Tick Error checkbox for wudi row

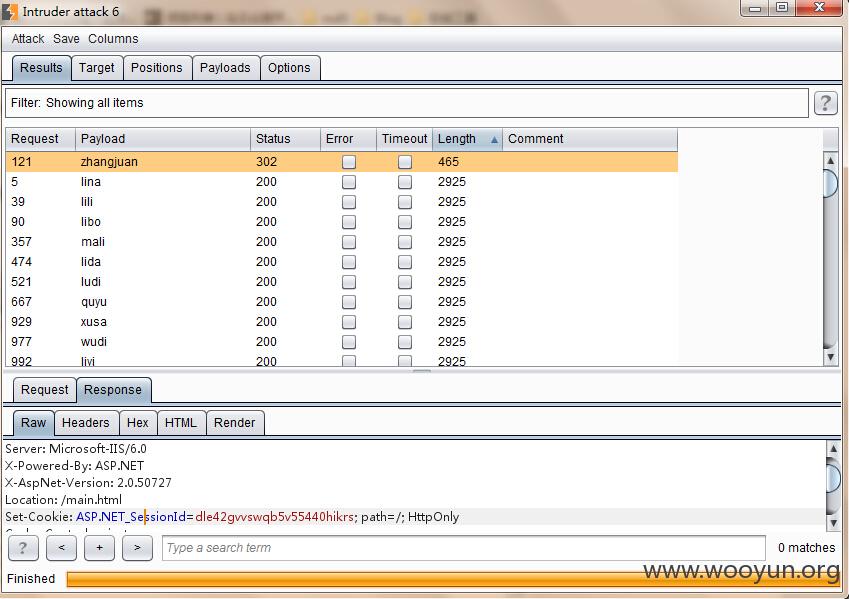349,342
